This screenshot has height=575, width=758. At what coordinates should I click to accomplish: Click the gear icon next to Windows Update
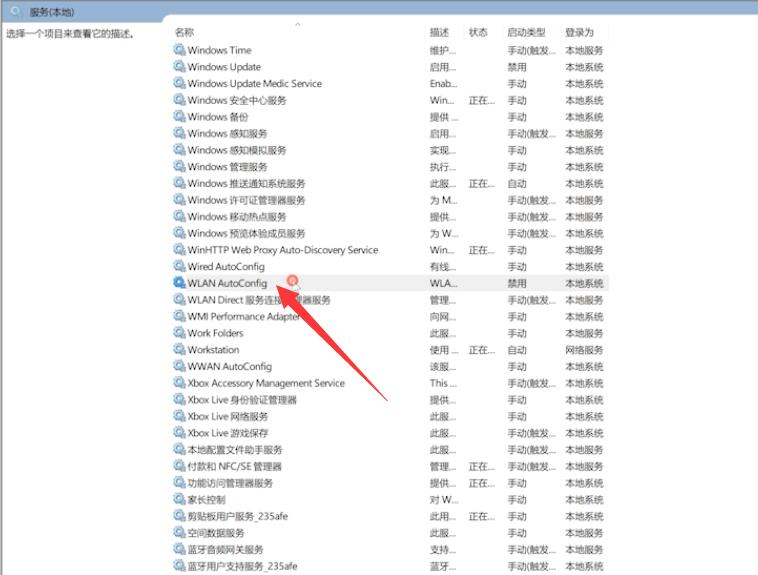[x=179, y=66]
